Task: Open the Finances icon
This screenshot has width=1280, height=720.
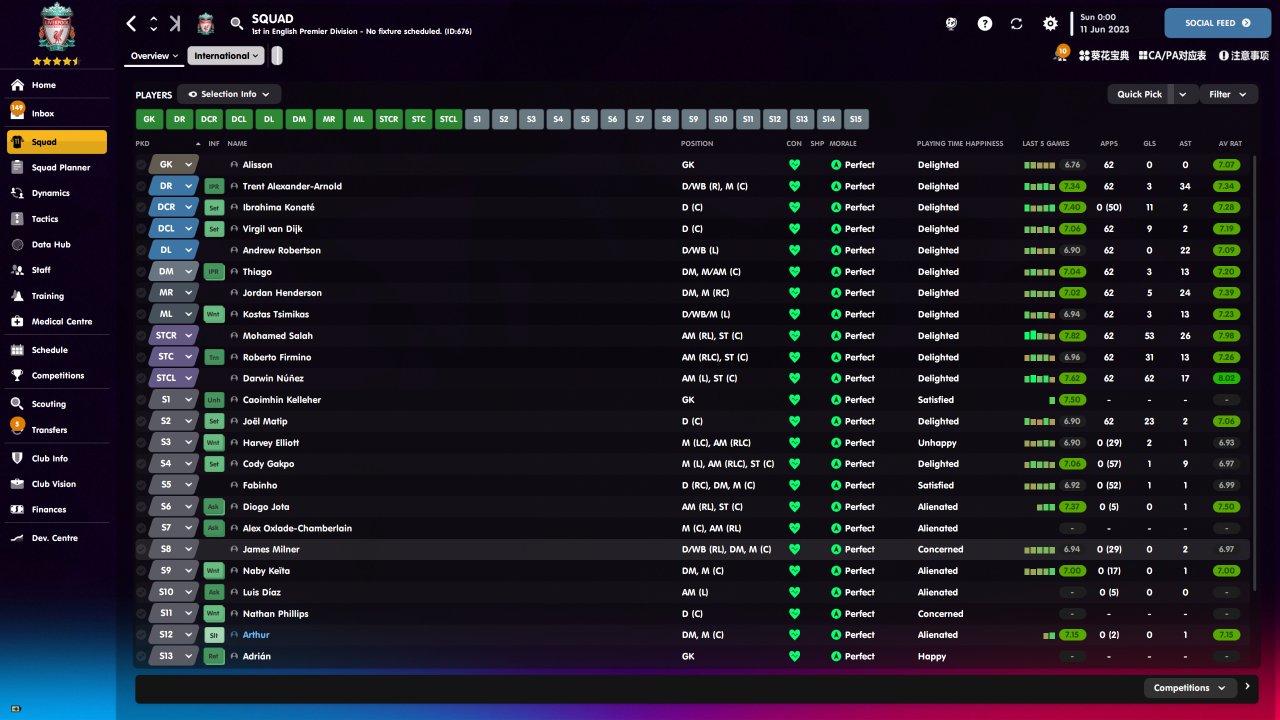Action: [x=17, y=510]
